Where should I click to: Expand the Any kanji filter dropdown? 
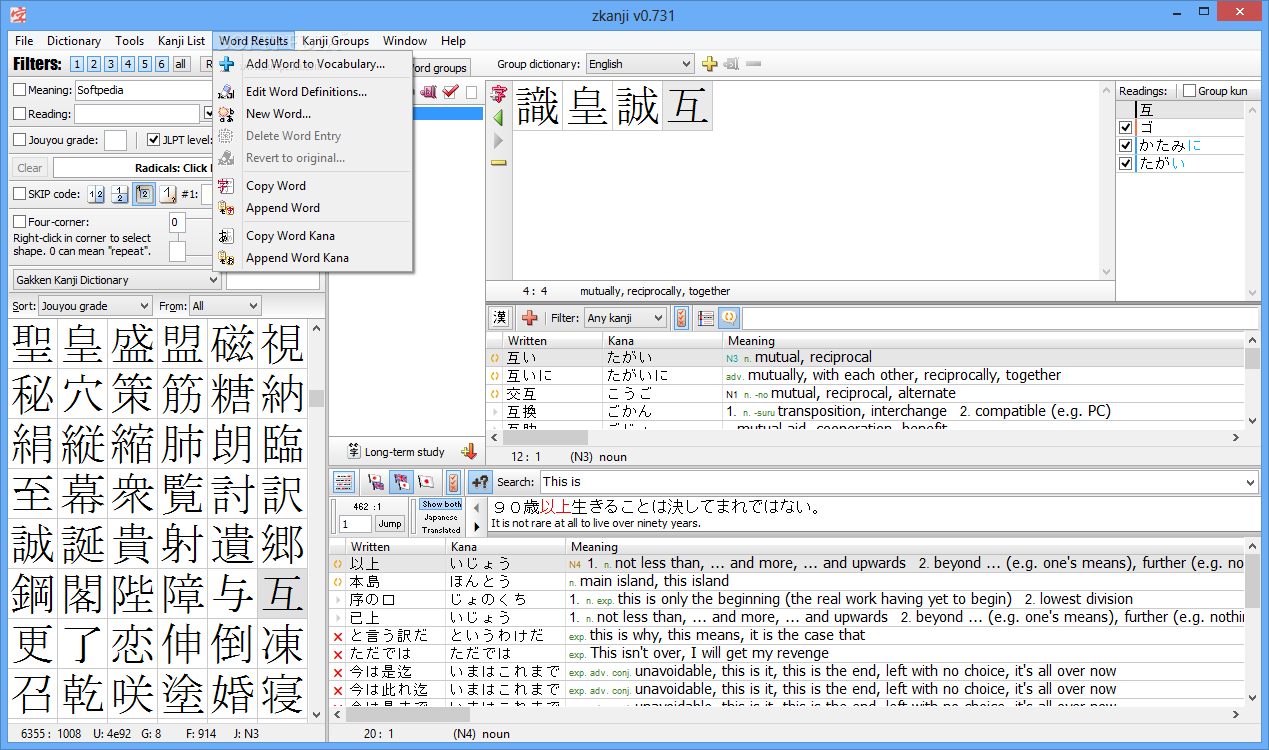pyautogui.click(x=626, y=318)
